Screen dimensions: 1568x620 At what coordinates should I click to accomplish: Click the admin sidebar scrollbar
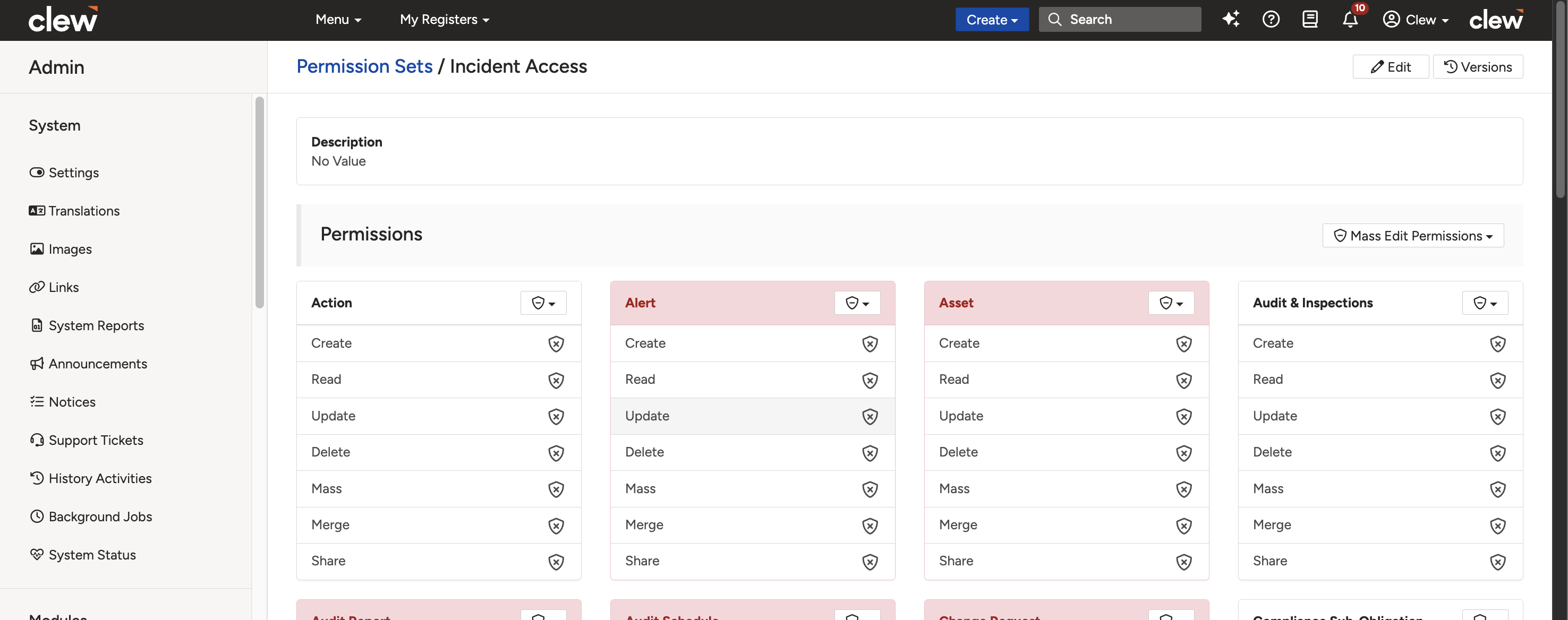click(259, 202)
